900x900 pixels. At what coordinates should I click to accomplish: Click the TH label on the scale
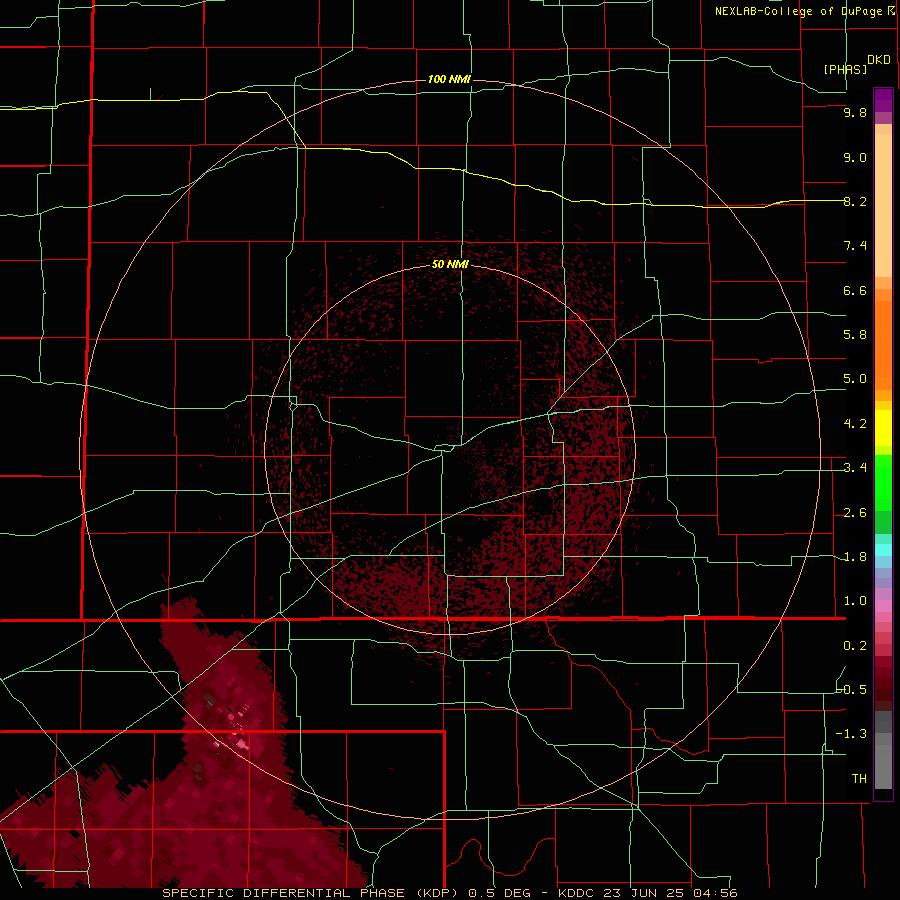point(859,779)
